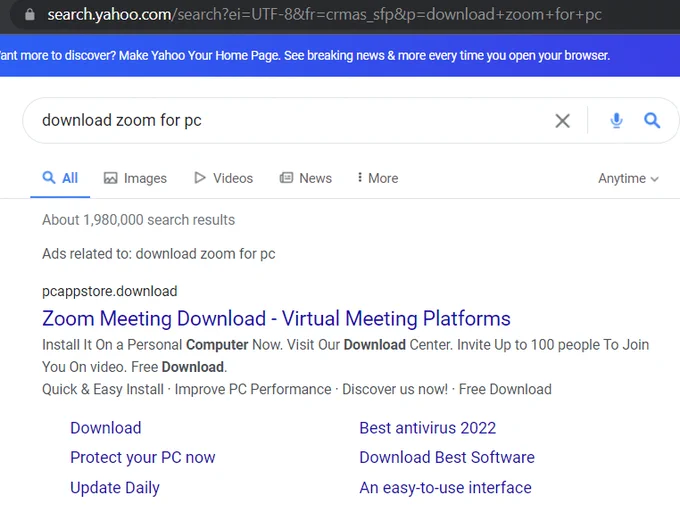Open the Download sitelink

(x=106, y=428)
